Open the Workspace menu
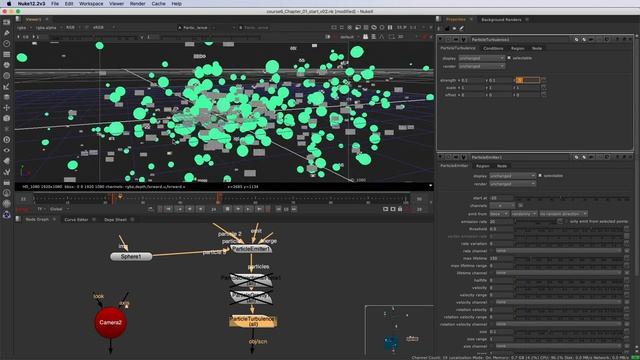 (x=91, y=4)
